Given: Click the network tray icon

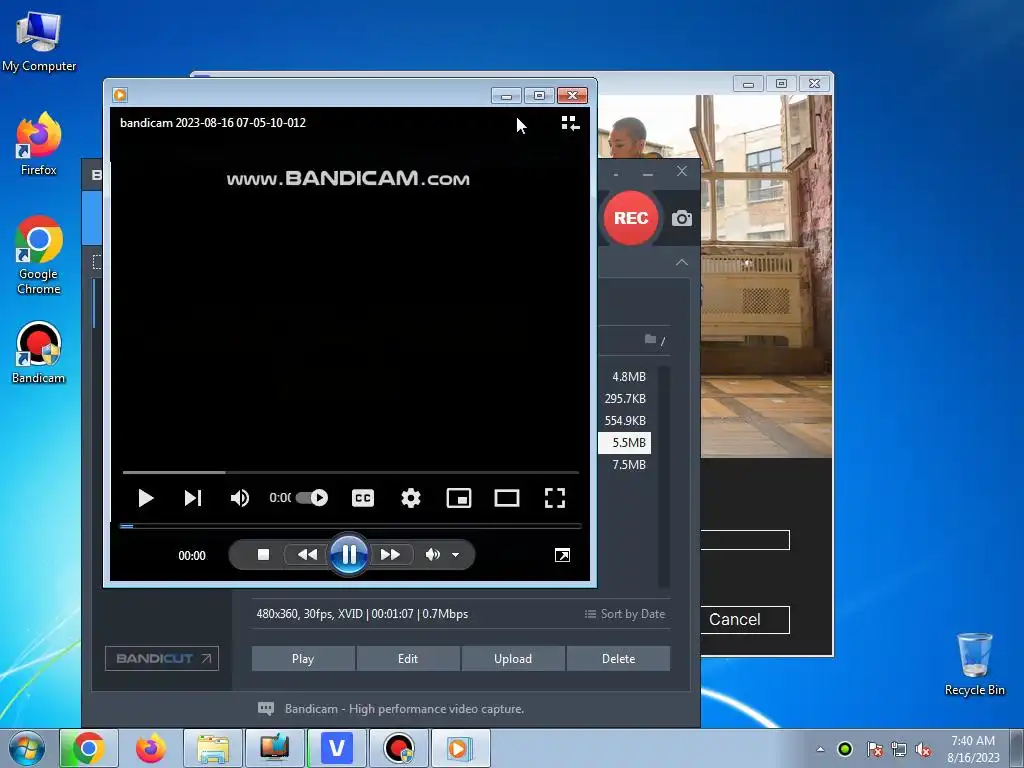Looking at the screenshot, I should 899,749.
